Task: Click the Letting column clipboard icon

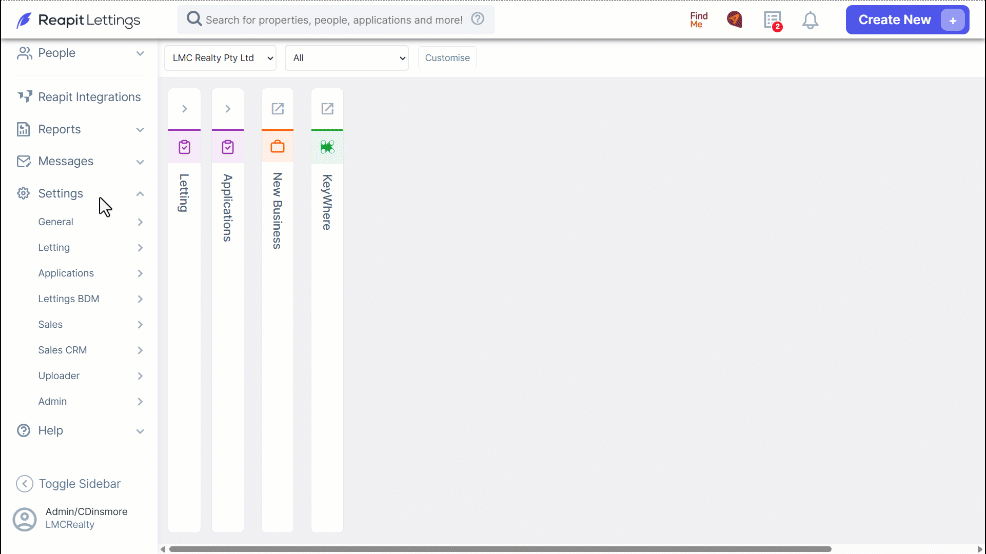Action: click(184, 147)
